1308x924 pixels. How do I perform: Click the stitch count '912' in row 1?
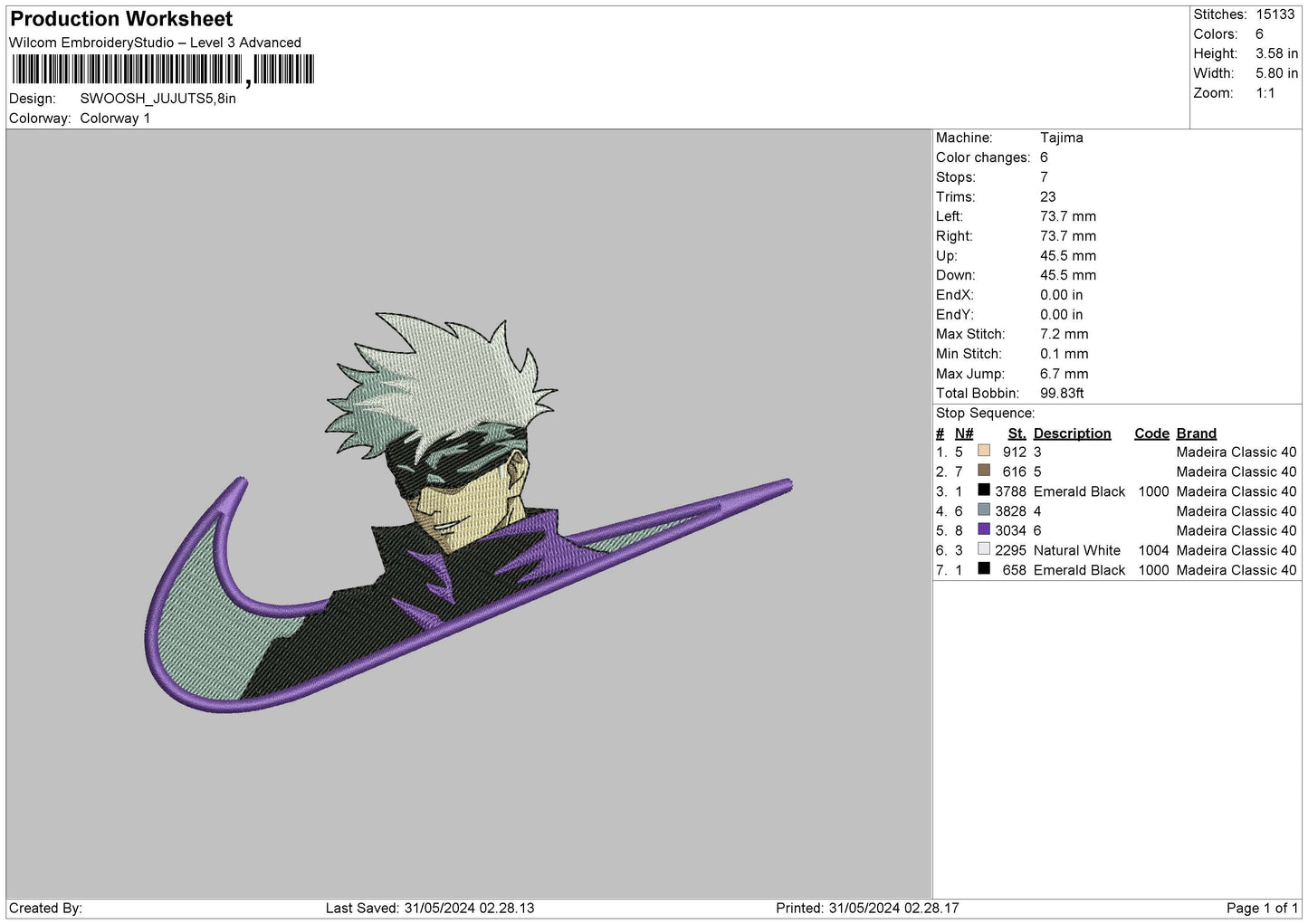1014,452
